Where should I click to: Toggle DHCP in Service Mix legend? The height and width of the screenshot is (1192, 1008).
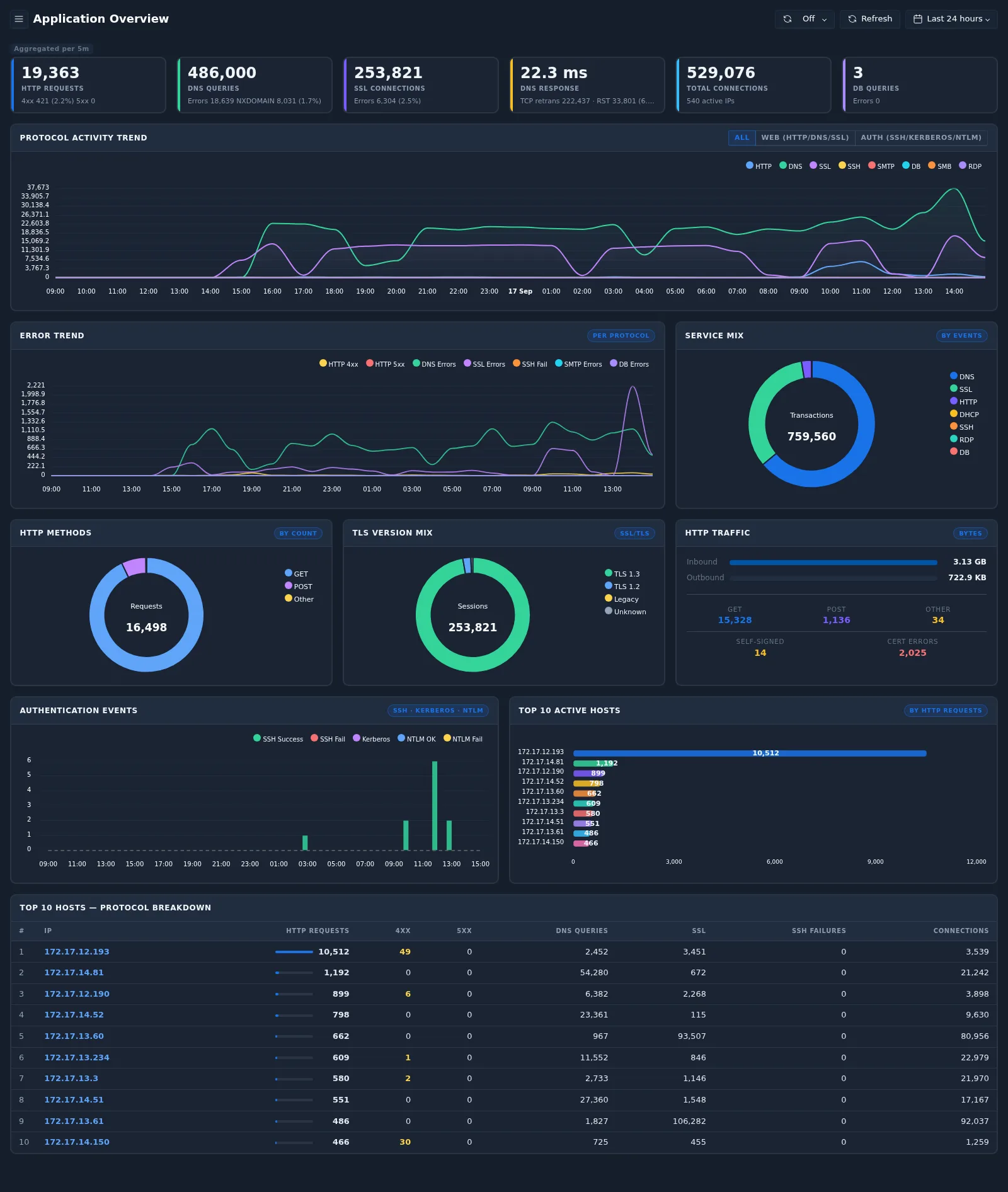coord(965,415)
